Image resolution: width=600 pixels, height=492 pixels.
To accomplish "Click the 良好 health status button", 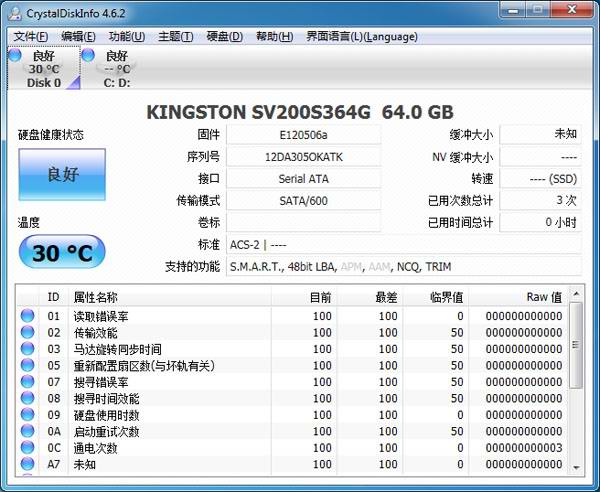I will (61, 174).
